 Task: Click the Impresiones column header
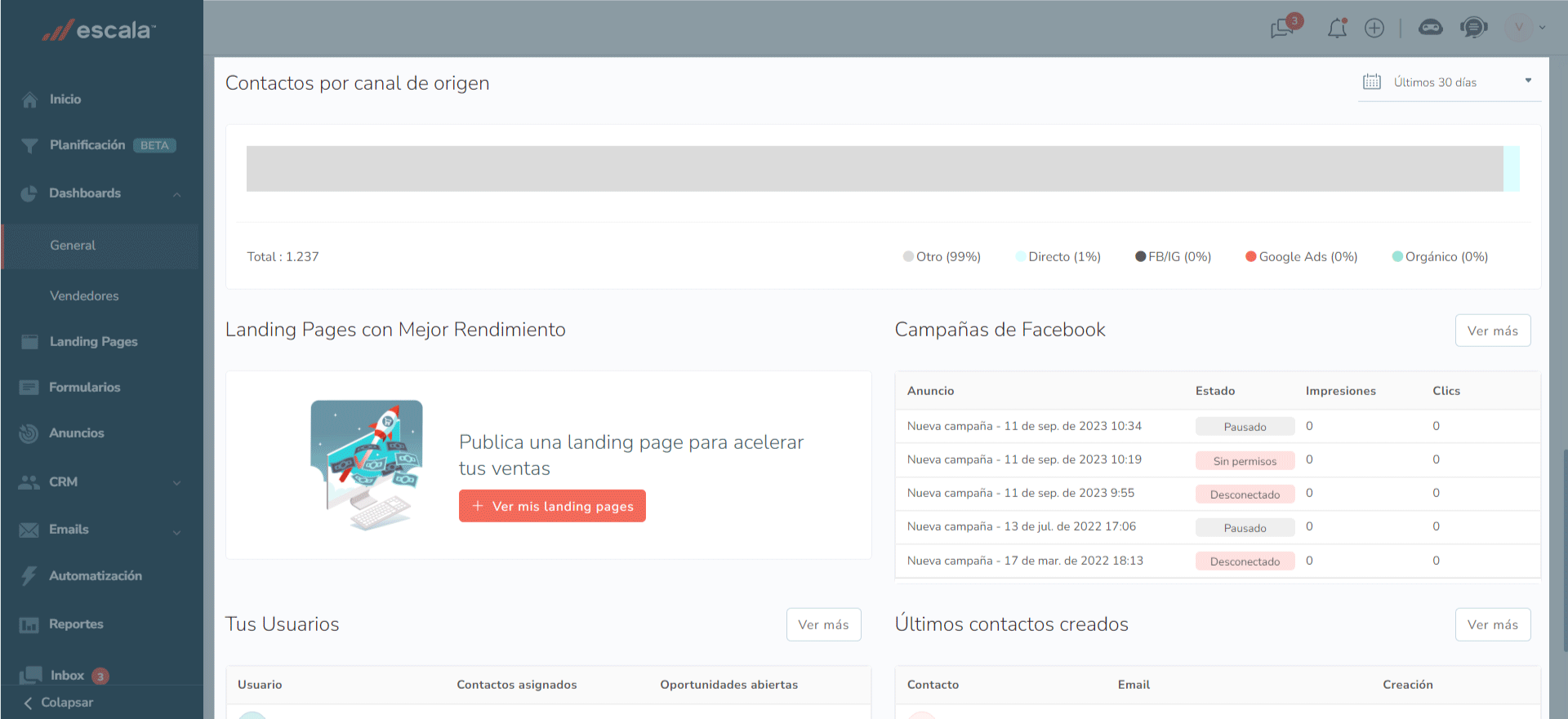[1340, 391]
